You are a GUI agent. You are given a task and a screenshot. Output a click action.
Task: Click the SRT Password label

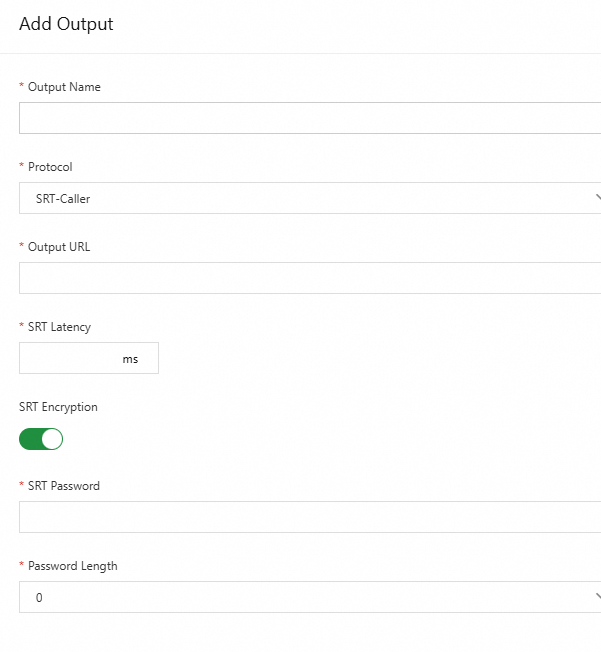[64, 486]
